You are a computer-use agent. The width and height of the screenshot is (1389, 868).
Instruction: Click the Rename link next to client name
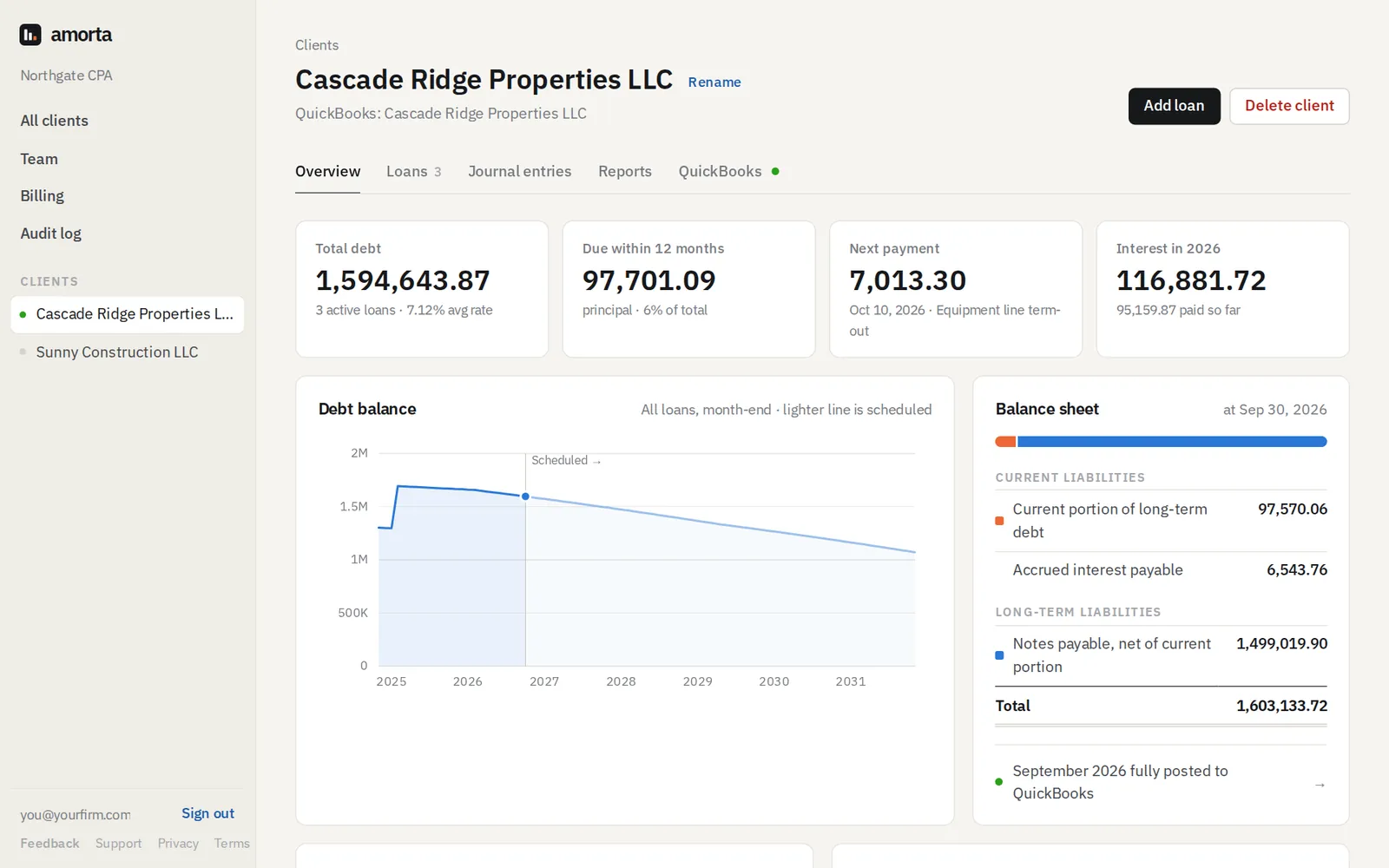point(714,82)
